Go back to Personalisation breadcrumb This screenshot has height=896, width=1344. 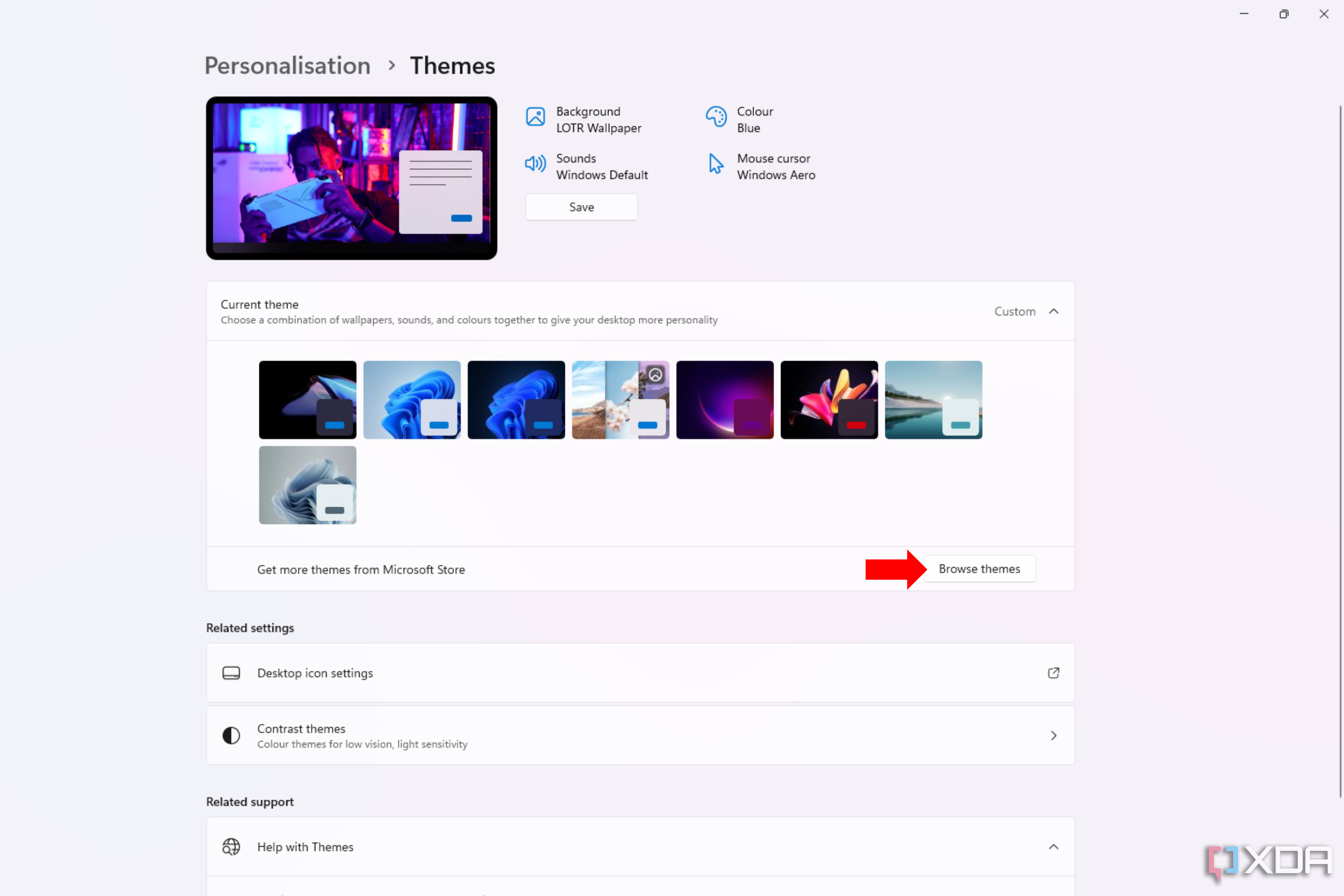[288, 66]
